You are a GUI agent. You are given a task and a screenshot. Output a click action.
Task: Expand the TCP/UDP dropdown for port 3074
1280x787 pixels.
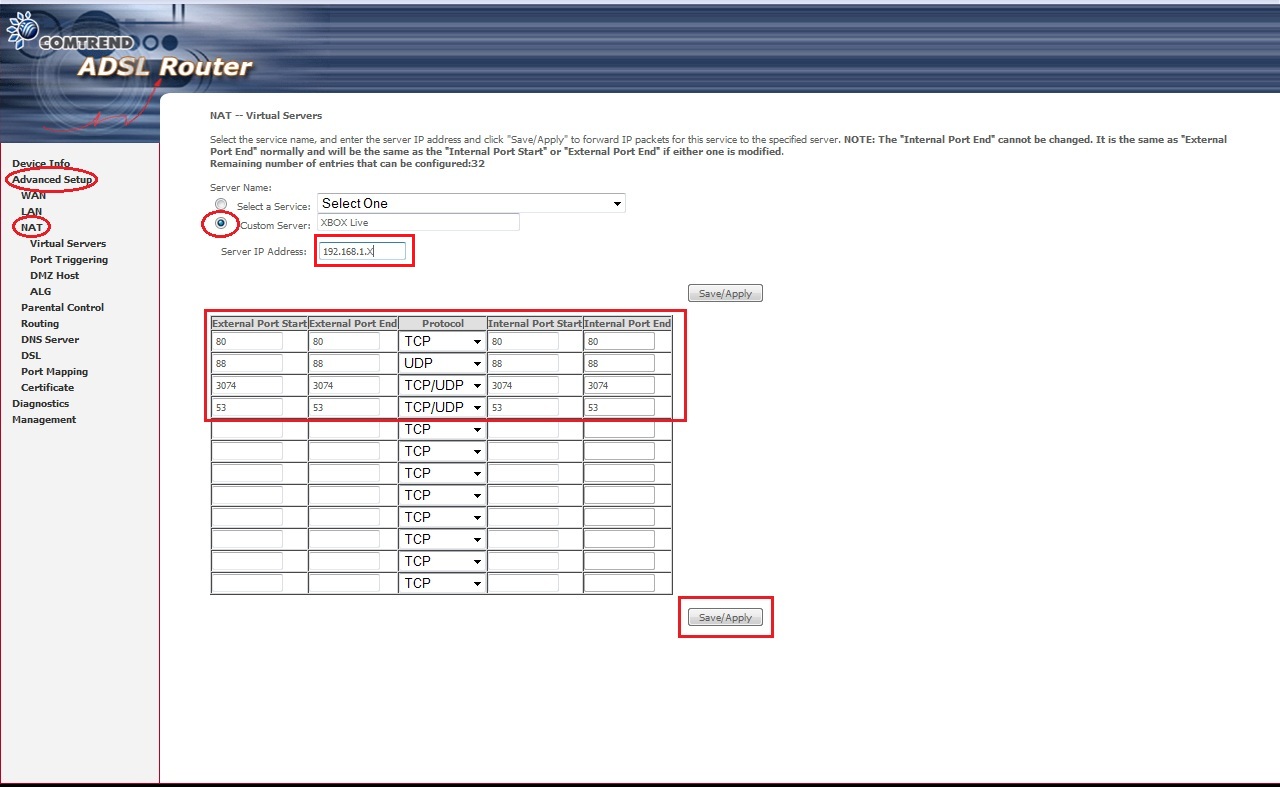tap(443, 385)
